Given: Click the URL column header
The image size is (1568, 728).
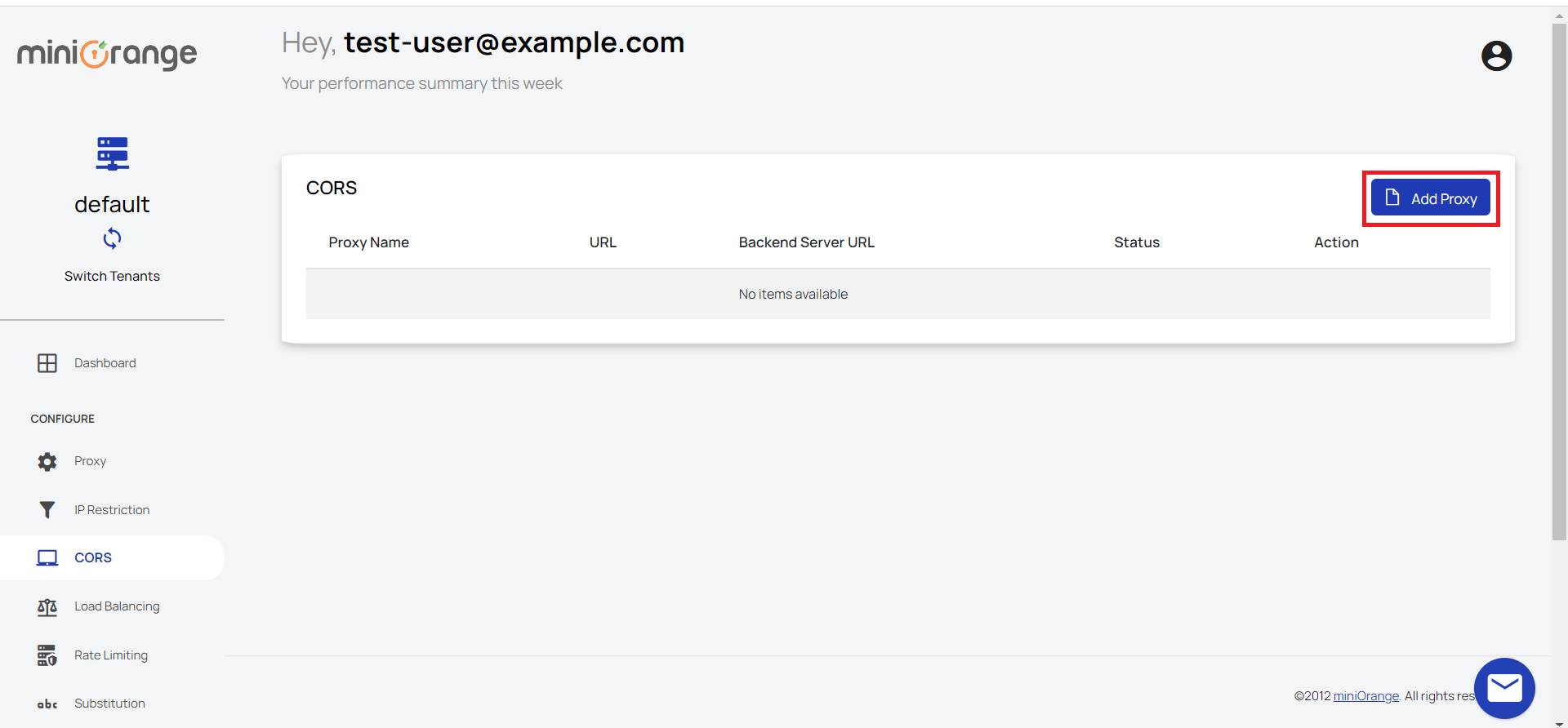Looking at the screenshot, I should (603, 242).
